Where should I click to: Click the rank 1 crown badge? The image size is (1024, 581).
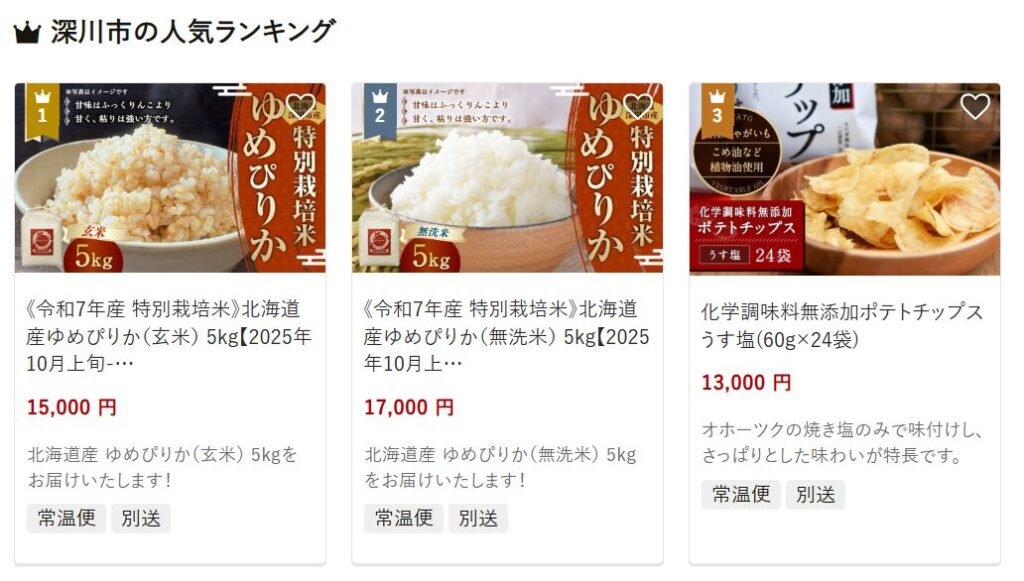pyautogui.click(x=42, y=111)
